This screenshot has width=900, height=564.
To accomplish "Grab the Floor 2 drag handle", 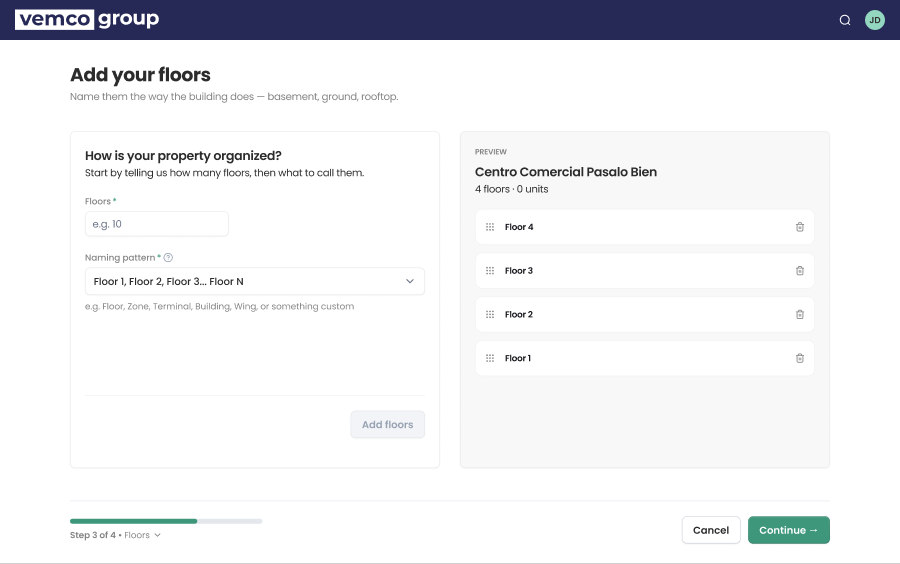I will point(490,314).
